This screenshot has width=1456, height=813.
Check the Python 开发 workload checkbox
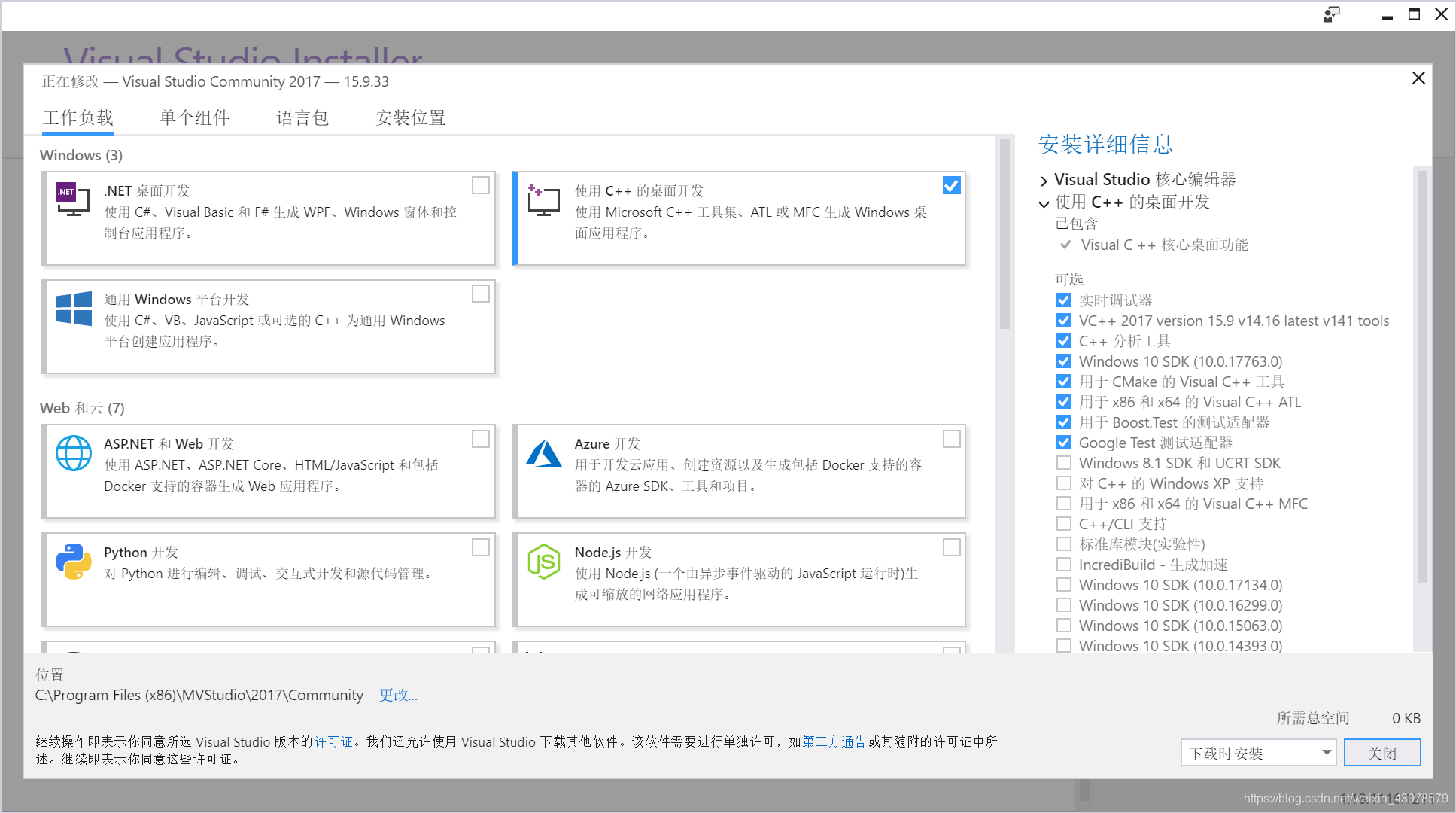480,547
